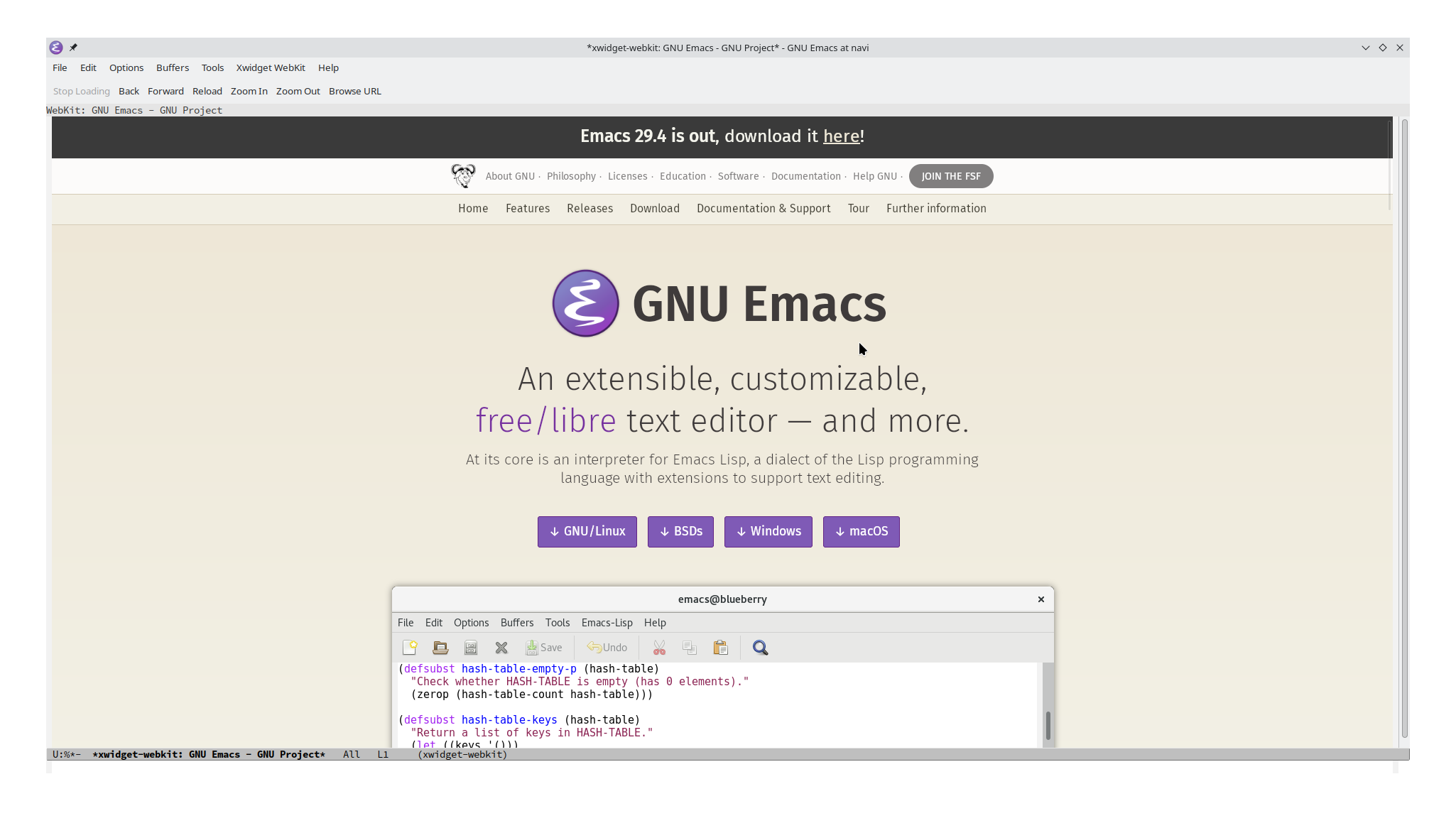Viewport: 1456px width, 828px height.
Task: Open the File menu
Action: click(x=60, y=67)
